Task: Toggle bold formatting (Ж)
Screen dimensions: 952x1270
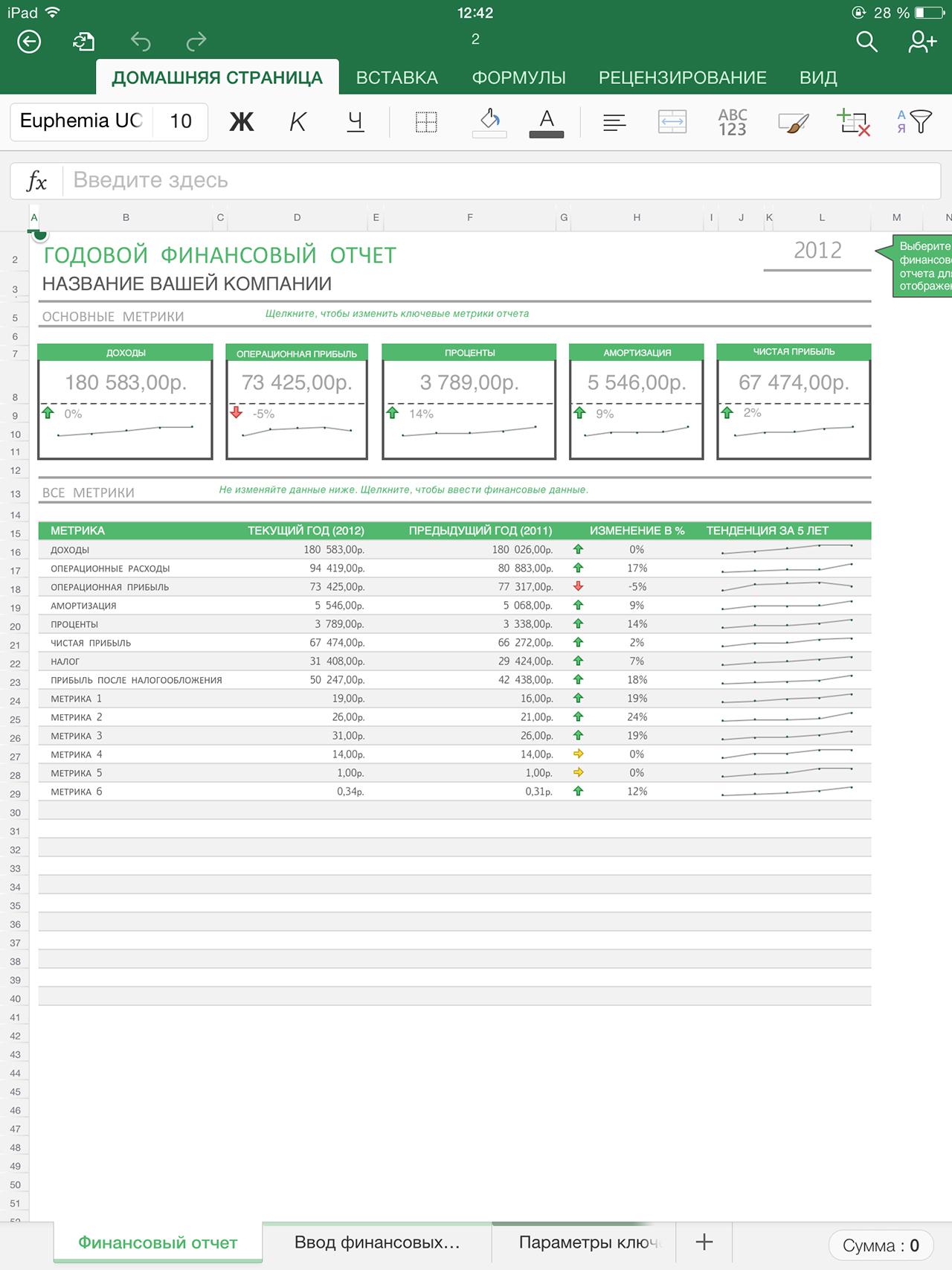Action: 242,121
